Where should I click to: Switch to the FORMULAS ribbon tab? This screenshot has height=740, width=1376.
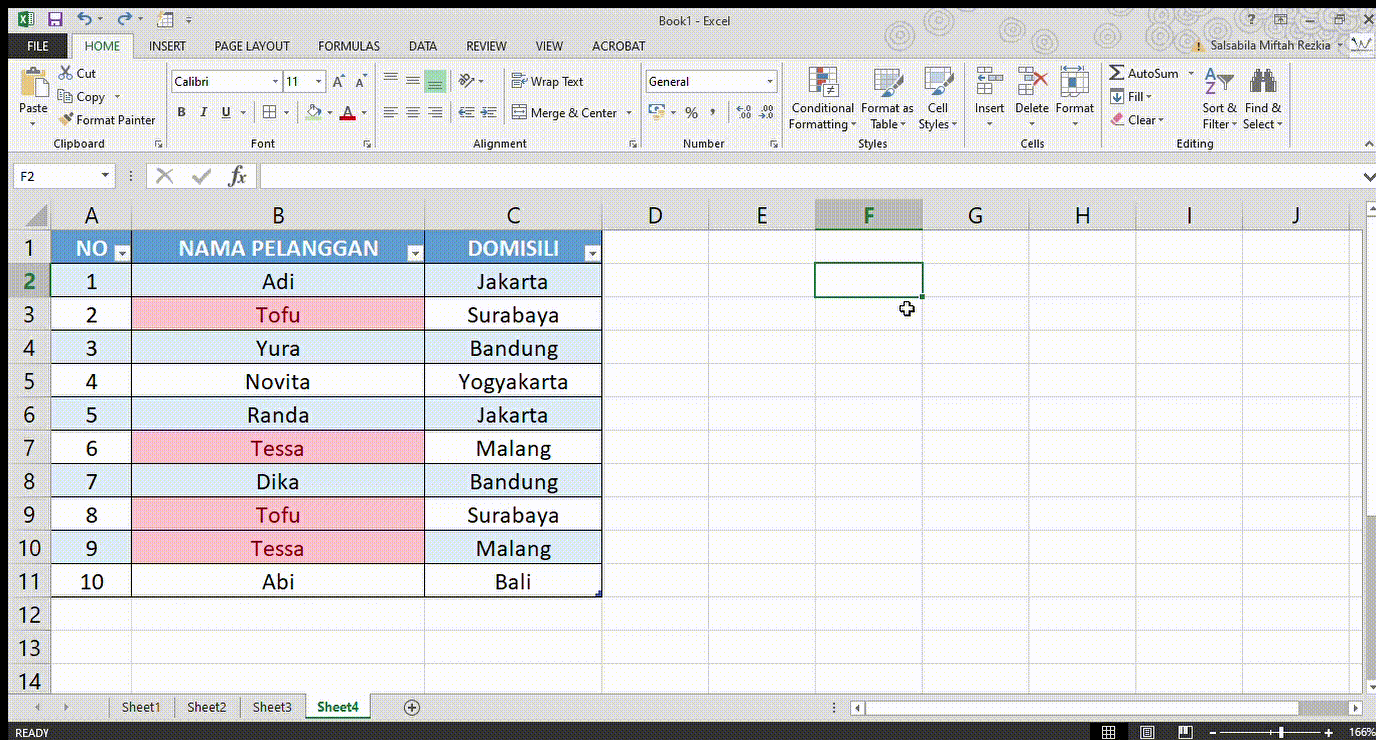point(348,46)
